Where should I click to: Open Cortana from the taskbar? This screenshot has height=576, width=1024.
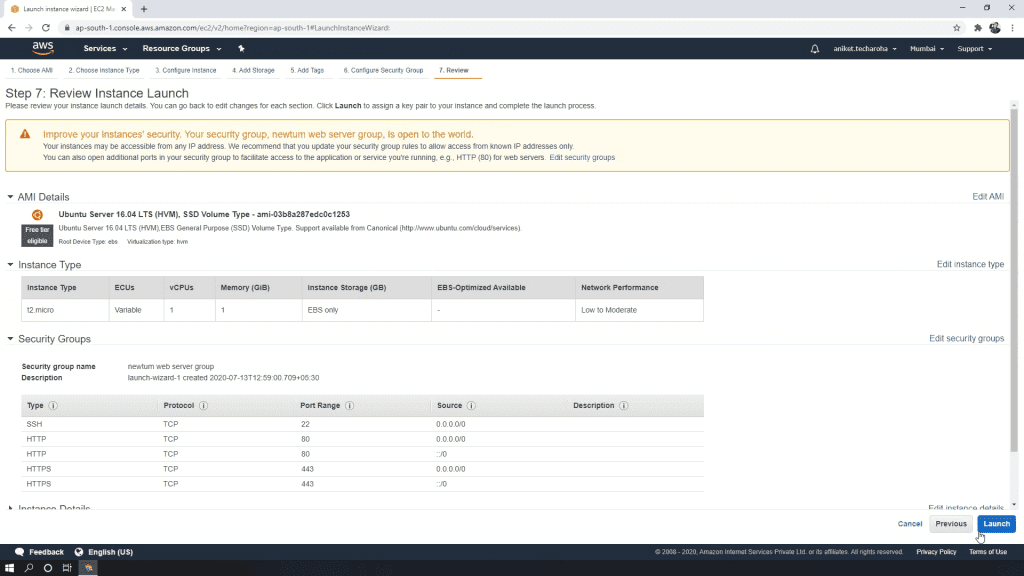48,568
